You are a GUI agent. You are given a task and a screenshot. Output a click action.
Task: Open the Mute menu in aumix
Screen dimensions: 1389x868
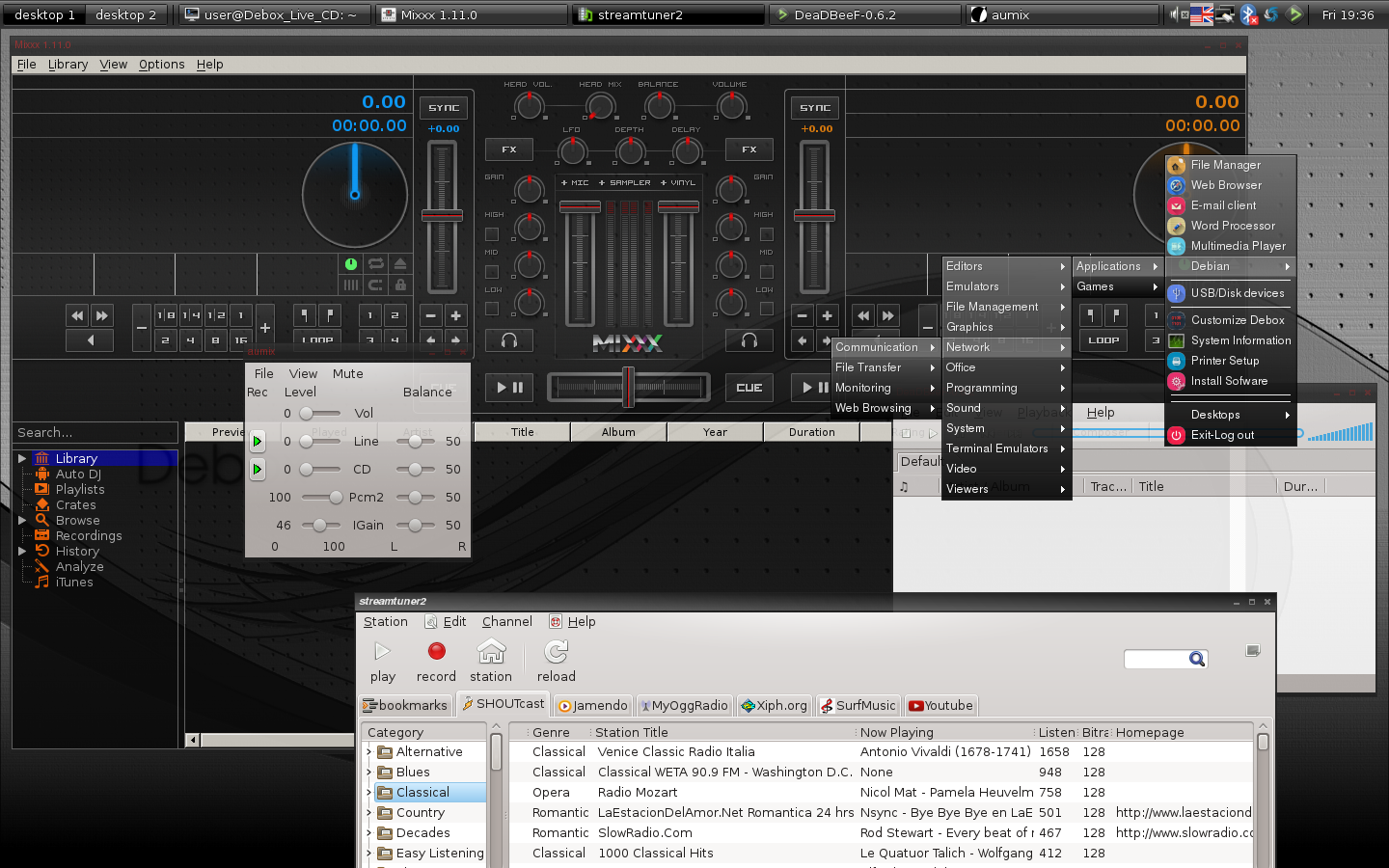coord(347,374)
